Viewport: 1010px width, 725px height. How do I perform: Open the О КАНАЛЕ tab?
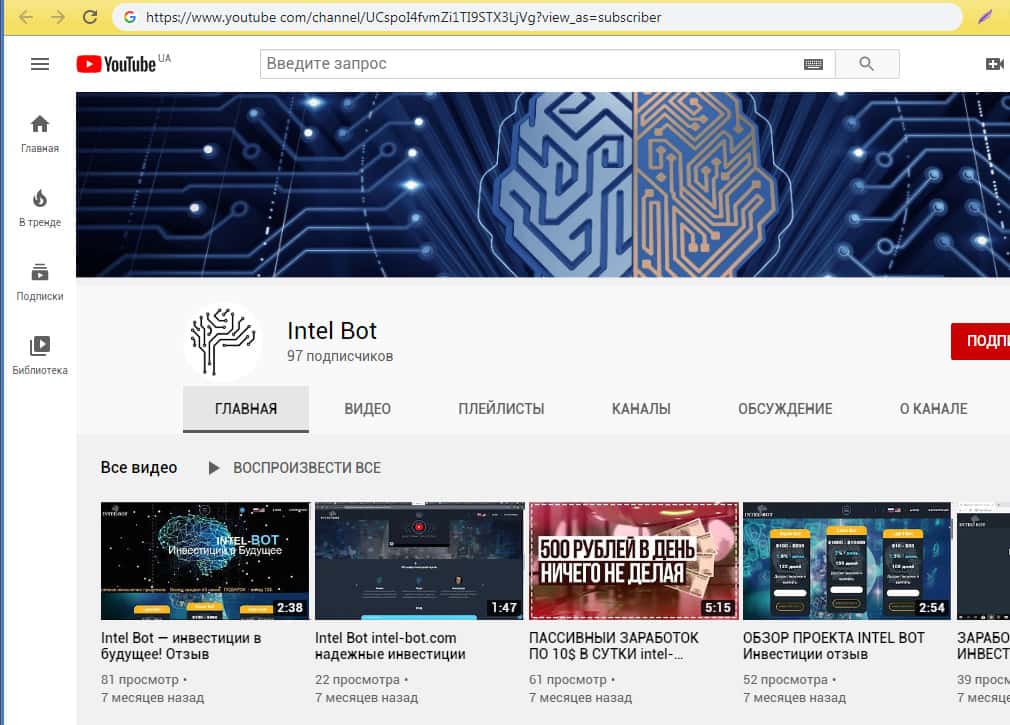click(932, 409)
